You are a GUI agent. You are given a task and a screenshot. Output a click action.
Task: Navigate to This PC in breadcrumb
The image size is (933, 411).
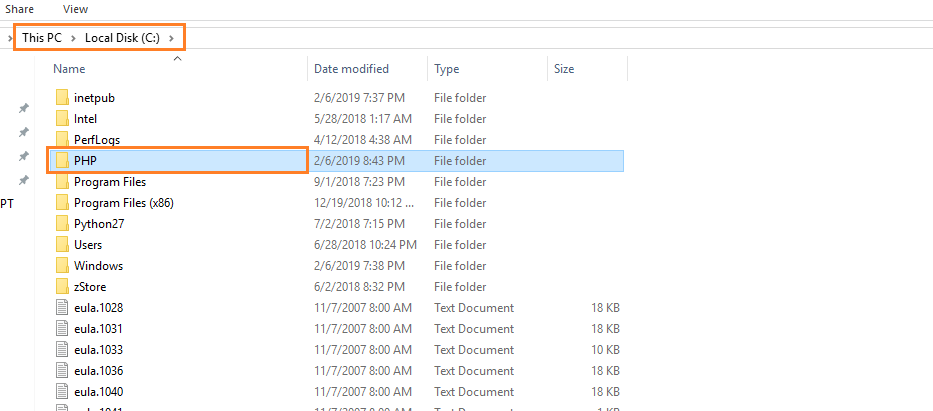click(41, 38)
